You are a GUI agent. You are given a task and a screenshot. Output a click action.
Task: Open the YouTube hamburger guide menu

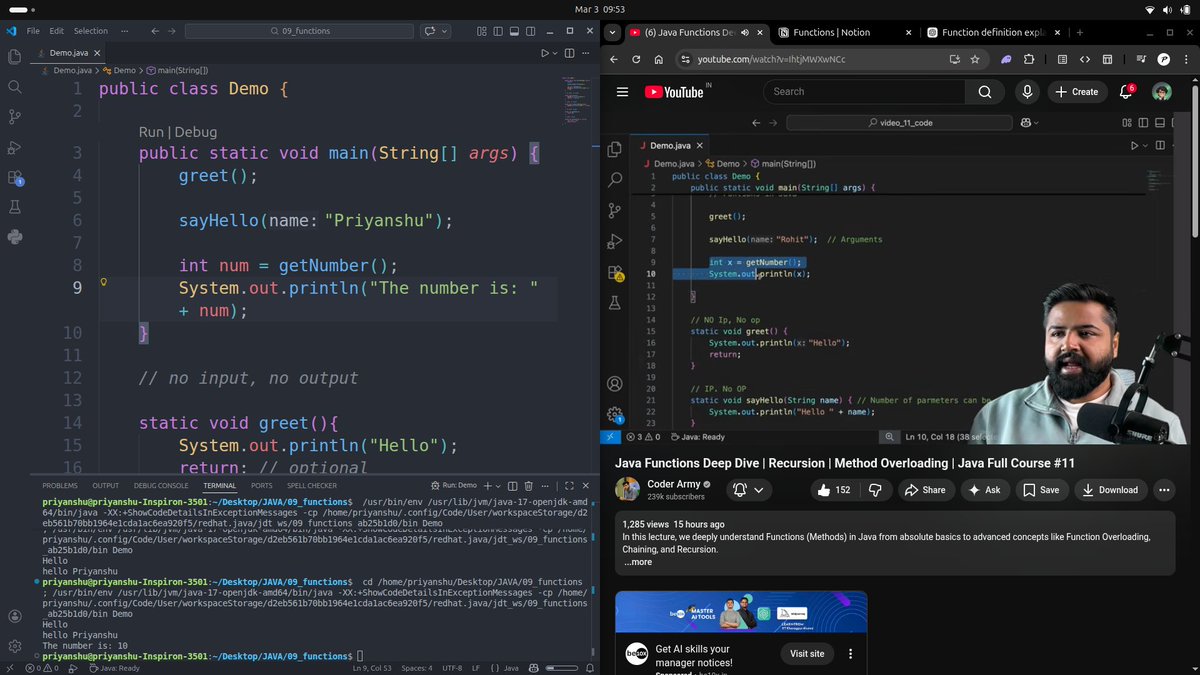click(x=622, y=92)
